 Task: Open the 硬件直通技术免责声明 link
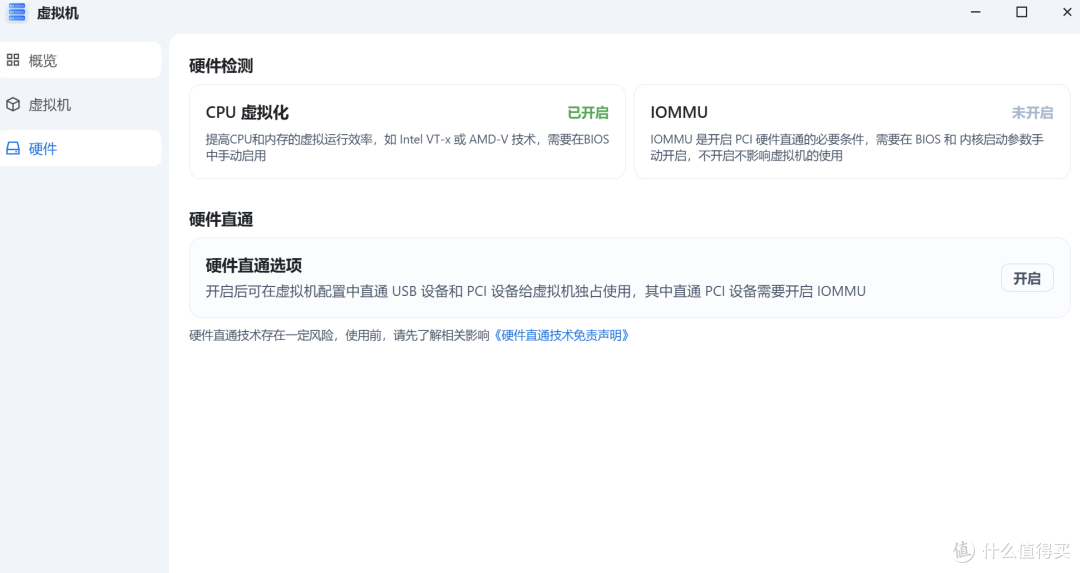point(561,335)
